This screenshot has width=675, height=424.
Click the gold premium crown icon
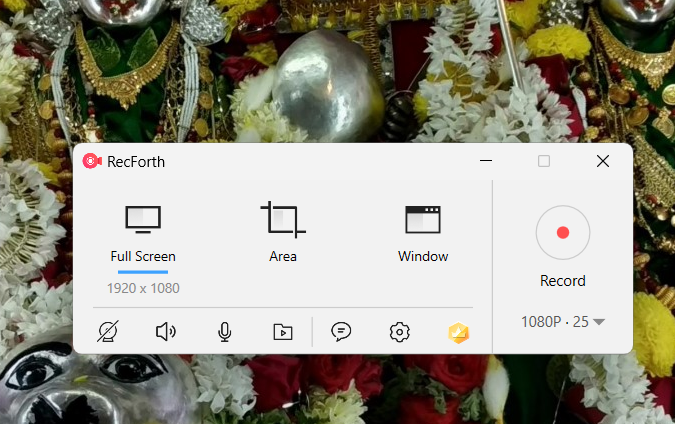458,333
